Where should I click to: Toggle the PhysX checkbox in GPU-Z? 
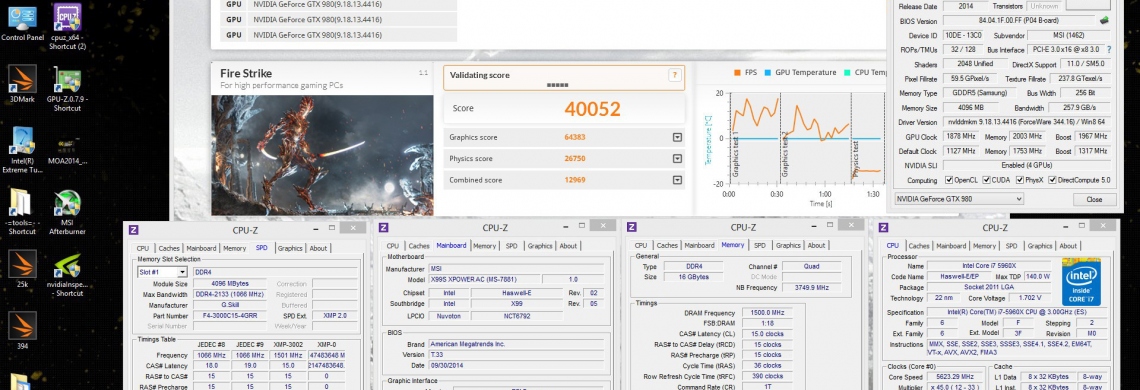coord(1021,180)
